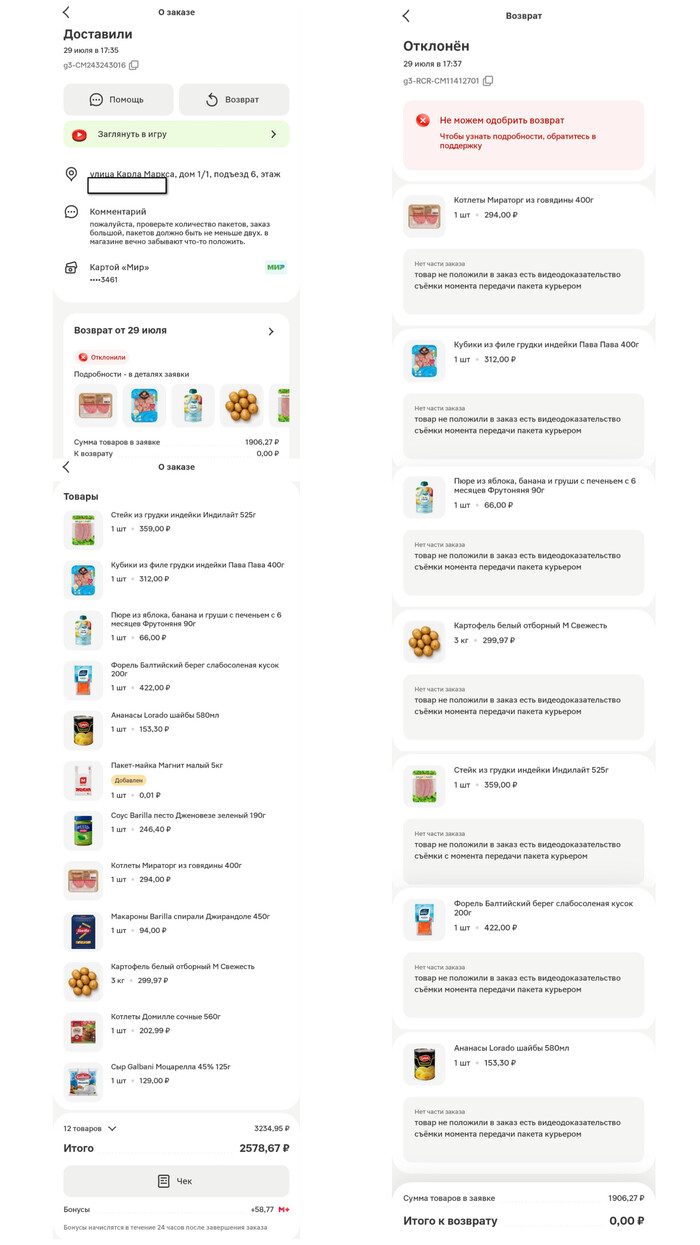Tap the comment bubble icon

[x=71, y=212]
